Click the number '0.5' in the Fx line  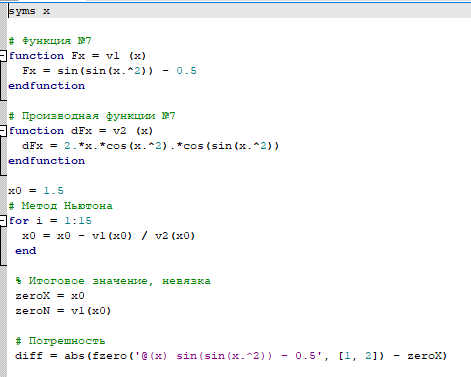point(186,71)
